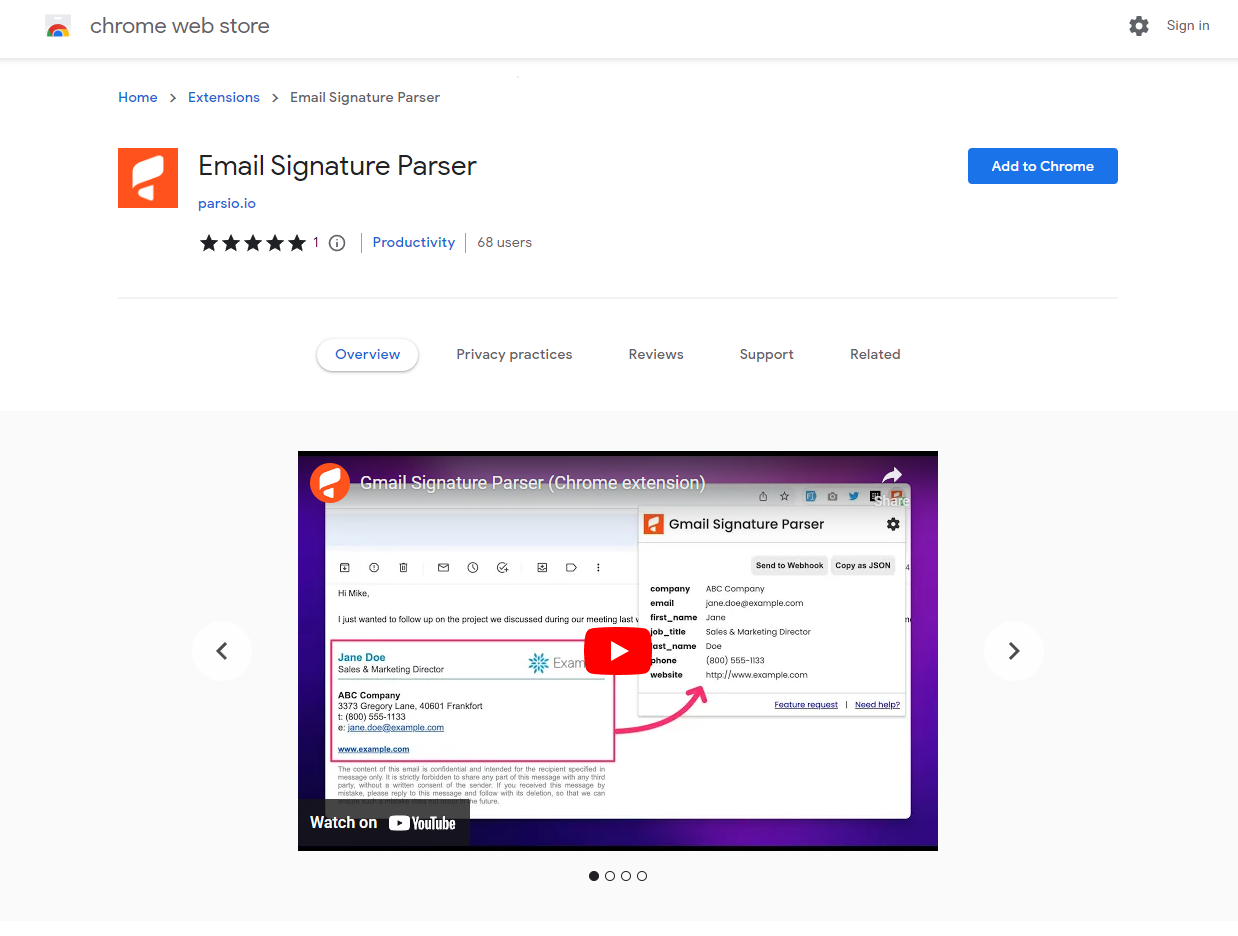Open the Privacy practices tab
1238x936 pixels.
tap(514, 354)
